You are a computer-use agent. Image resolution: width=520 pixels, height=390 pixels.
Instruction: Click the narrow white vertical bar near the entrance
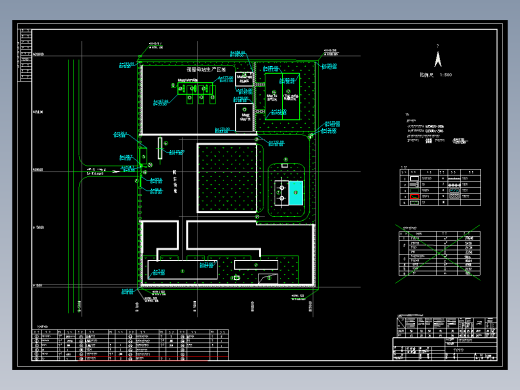point(160,148)
